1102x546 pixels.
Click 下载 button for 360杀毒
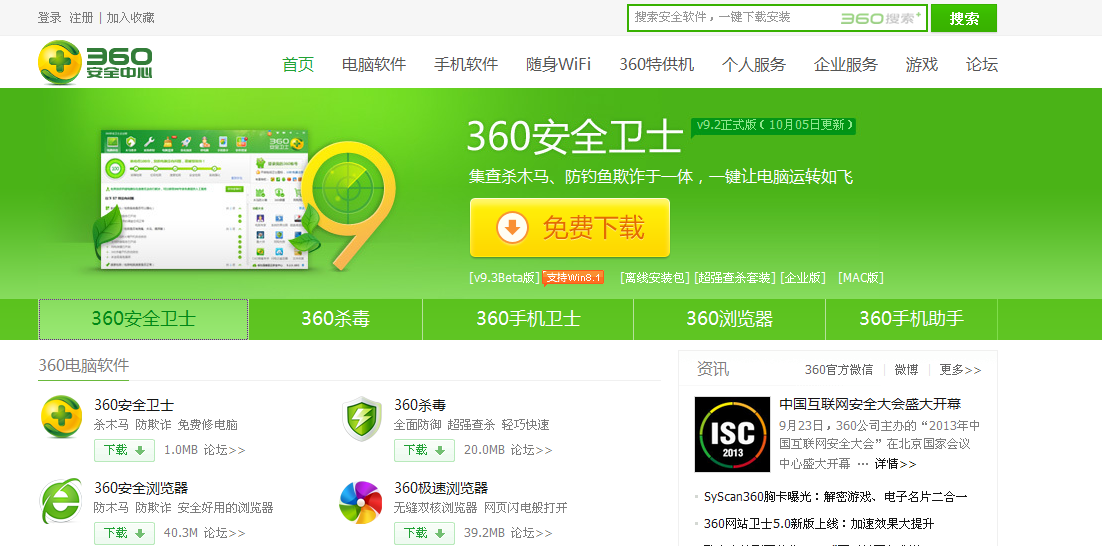(x=424, y=450)
